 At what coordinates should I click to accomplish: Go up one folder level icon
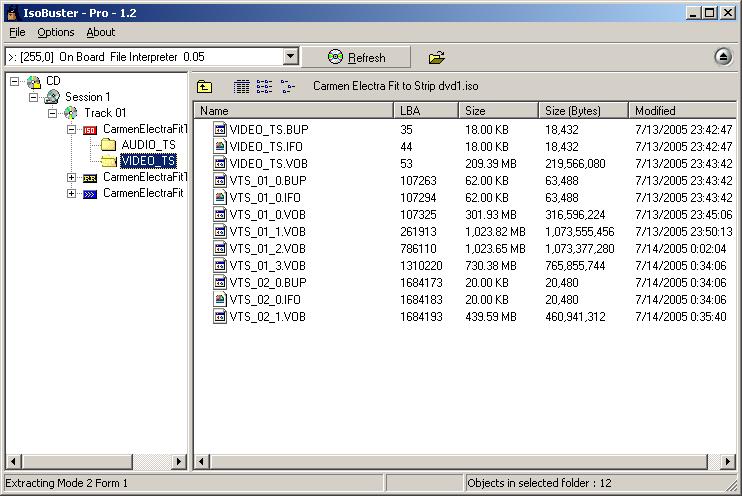click(204, 87)
